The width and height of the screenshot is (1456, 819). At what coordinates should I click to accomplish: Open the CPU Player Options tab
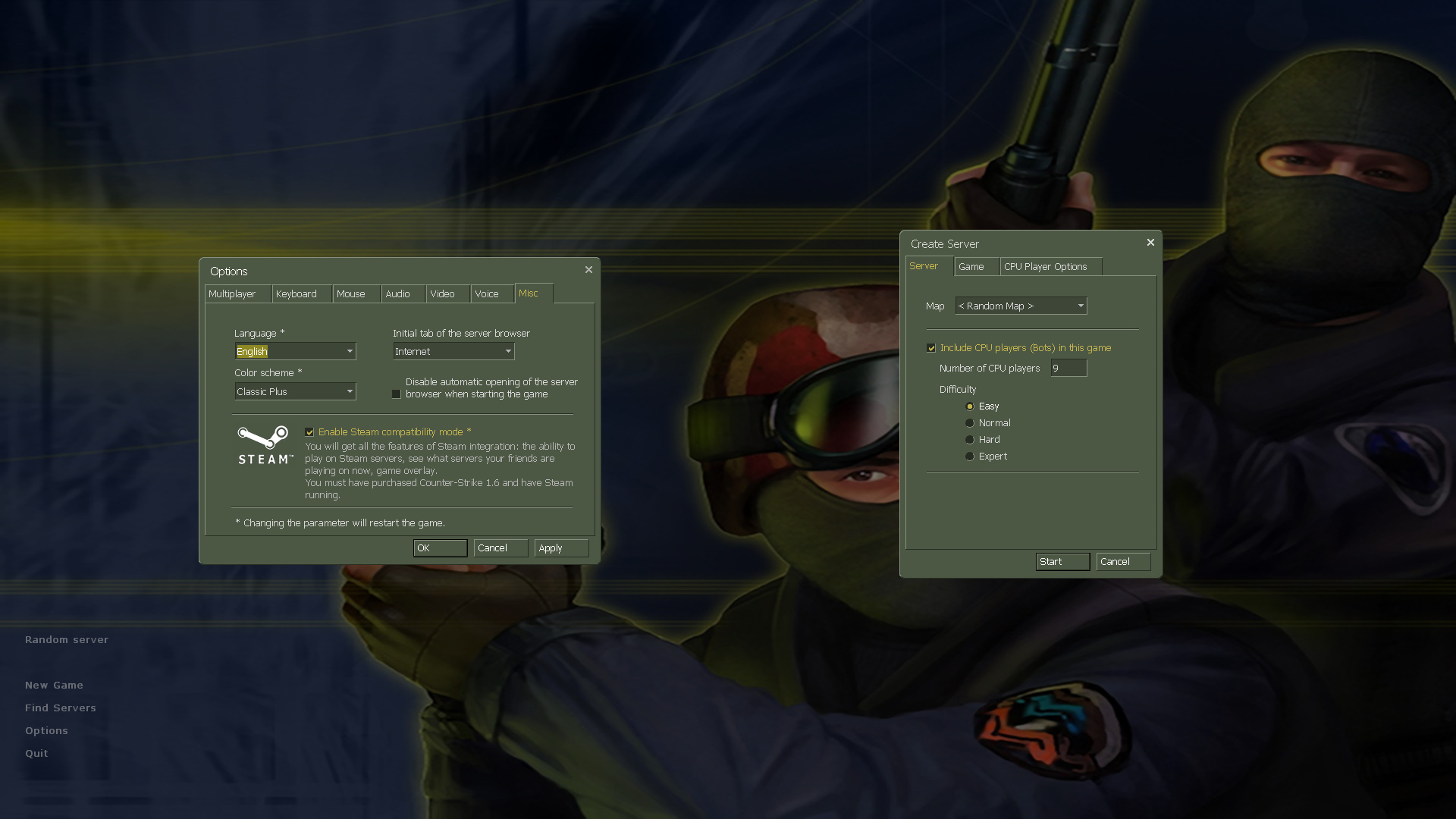pos(1045,267)
